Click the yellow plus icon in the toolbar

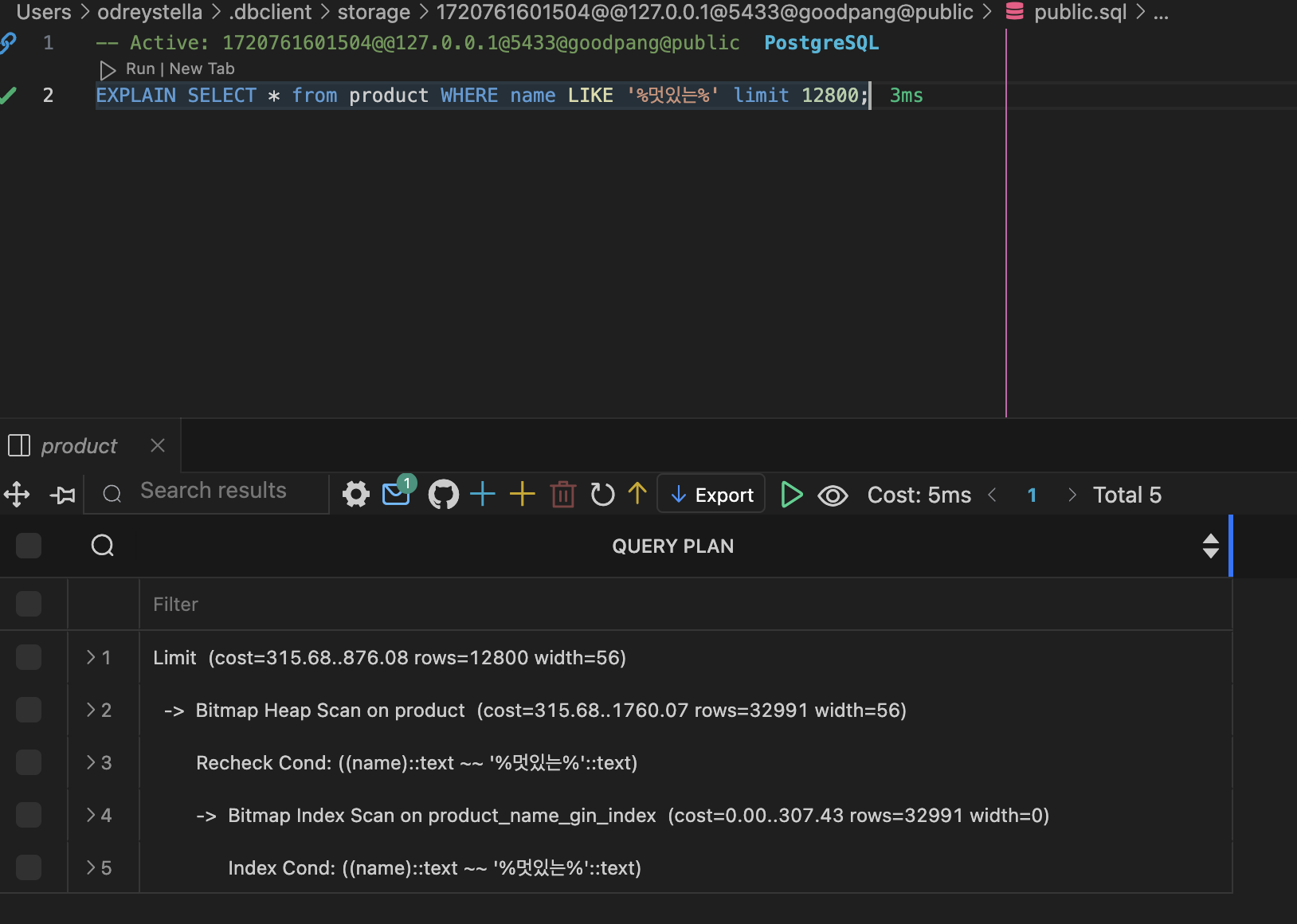coord(523,494)
